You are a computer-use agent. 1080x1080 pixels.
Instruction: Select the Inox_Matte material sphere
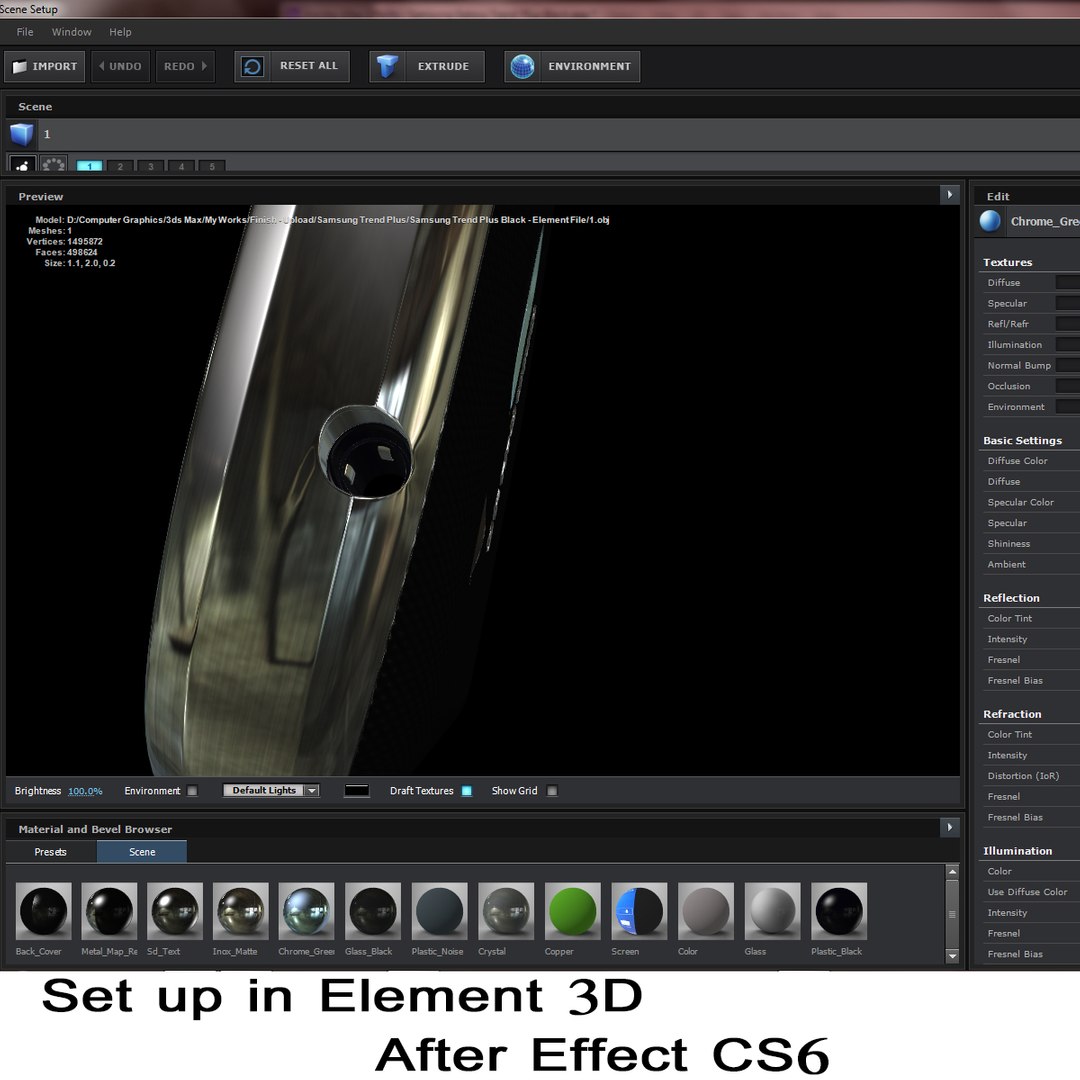click(x=241, y=911)
